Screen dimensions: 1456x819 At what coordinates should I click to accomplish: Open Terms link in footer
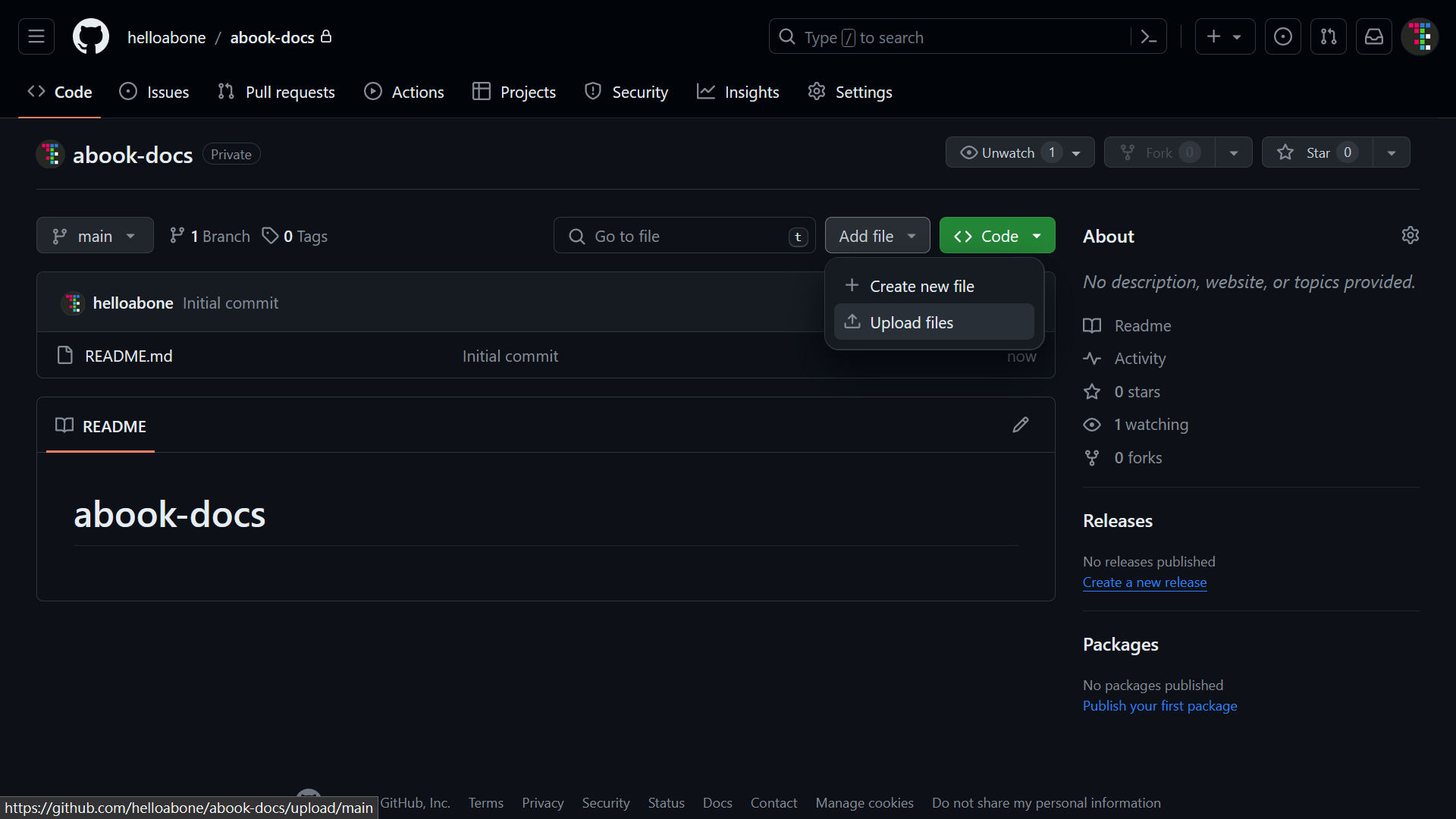(x=485, y=802)
